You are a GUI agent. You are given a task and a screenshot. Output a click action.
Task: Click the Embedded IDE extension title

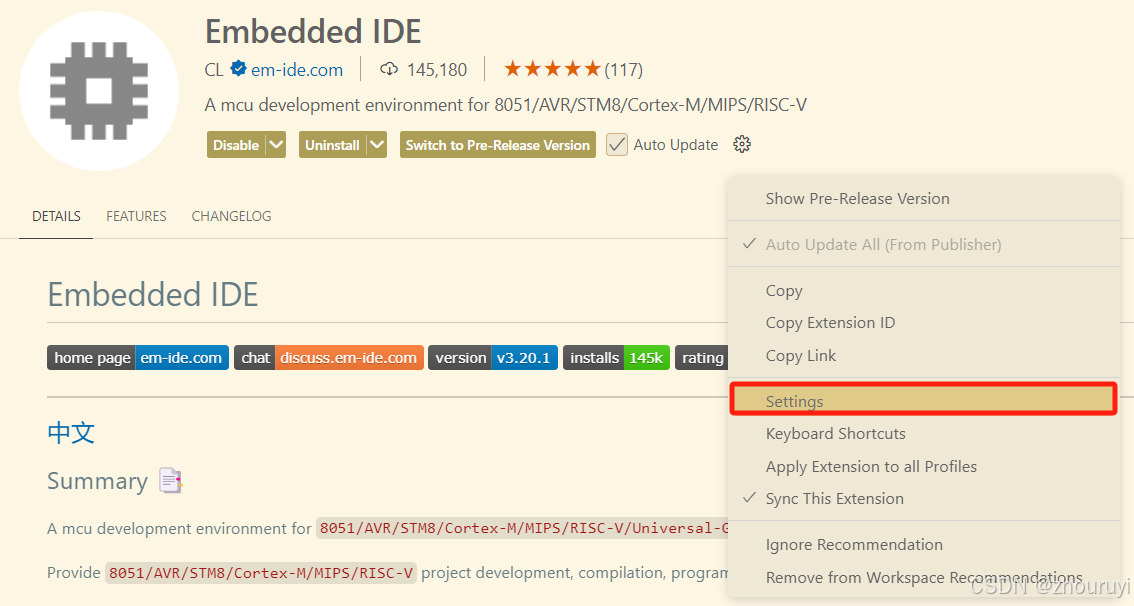point(313,32)
